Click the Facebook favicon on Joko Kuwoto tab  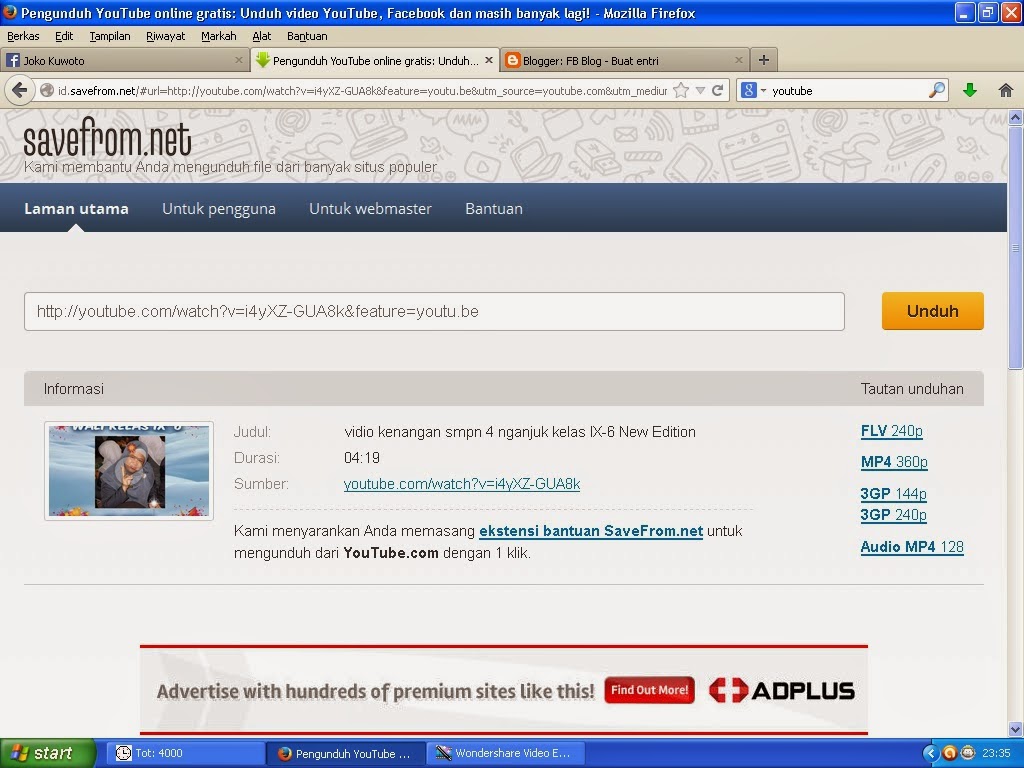(12, 60)
